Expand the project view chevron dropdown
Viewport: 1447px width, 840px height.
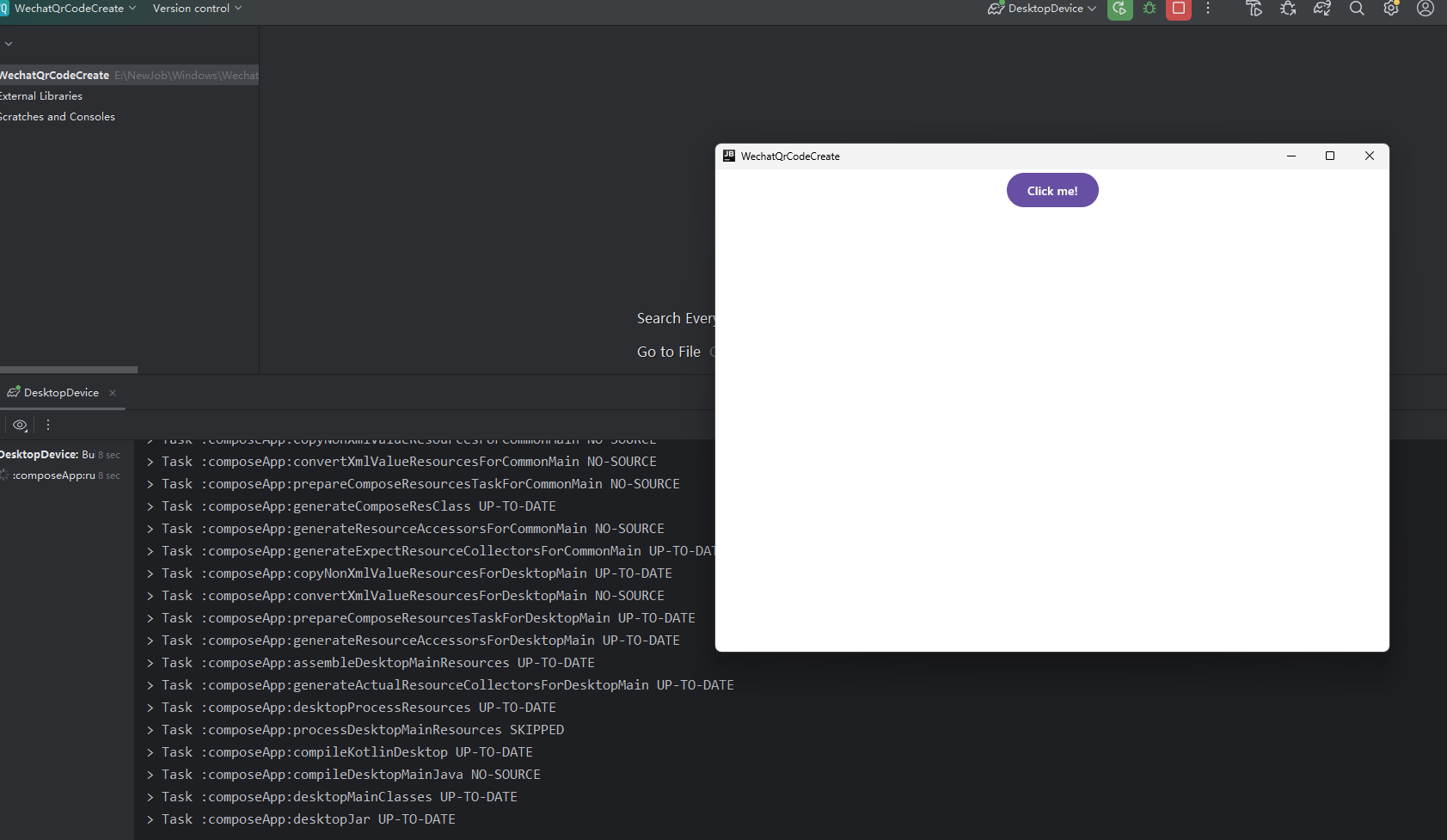pos(9,44)
